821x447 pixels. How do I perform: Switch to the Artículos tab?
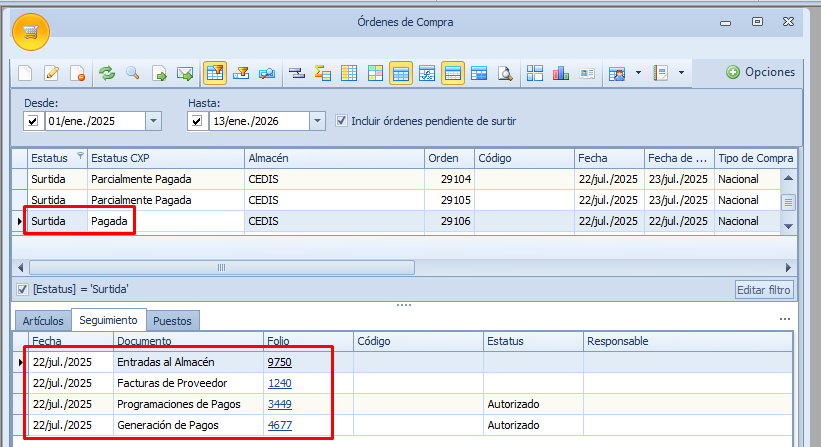coord(43,321)
